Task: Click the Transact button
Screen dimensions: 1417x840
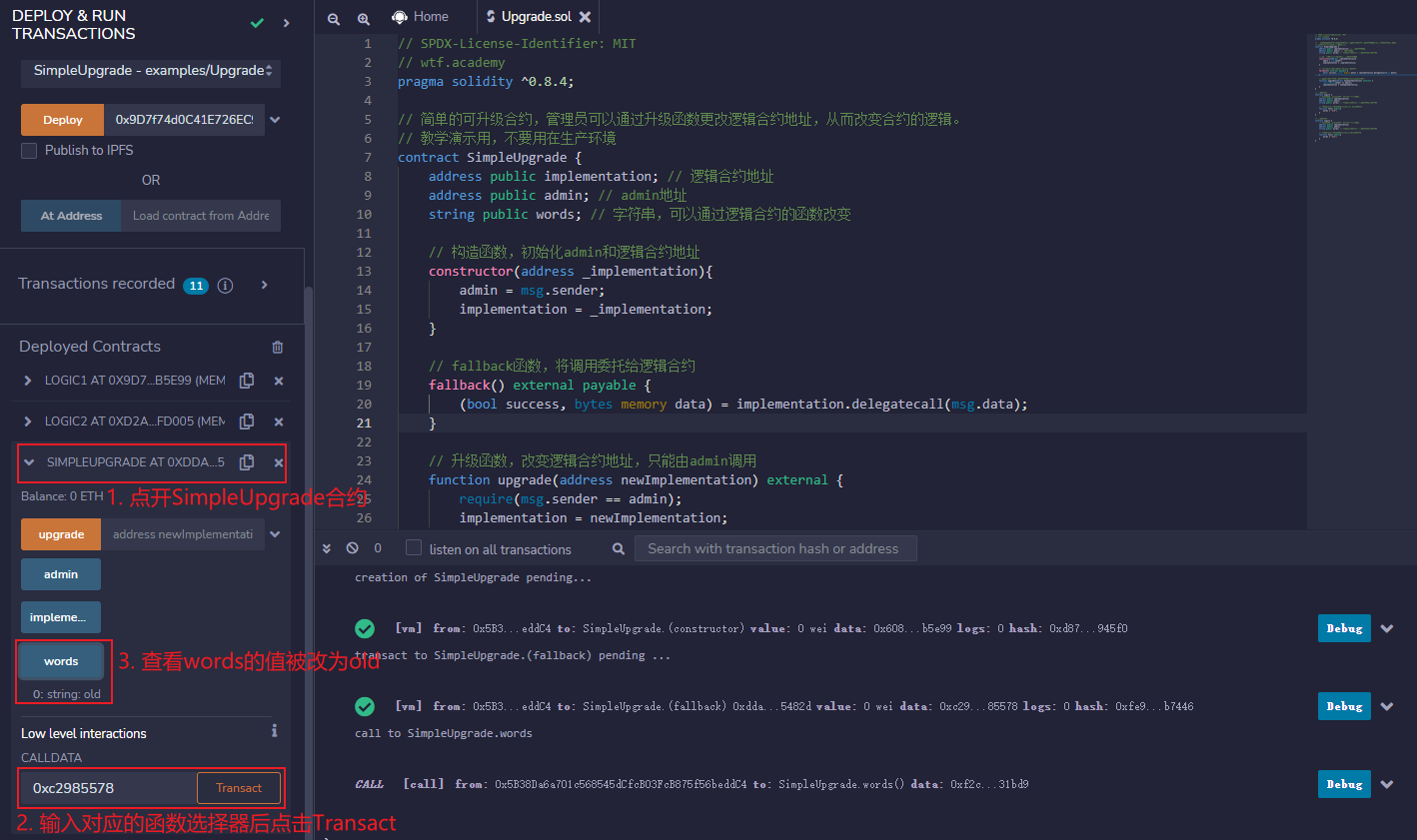Action: point(239,788)
